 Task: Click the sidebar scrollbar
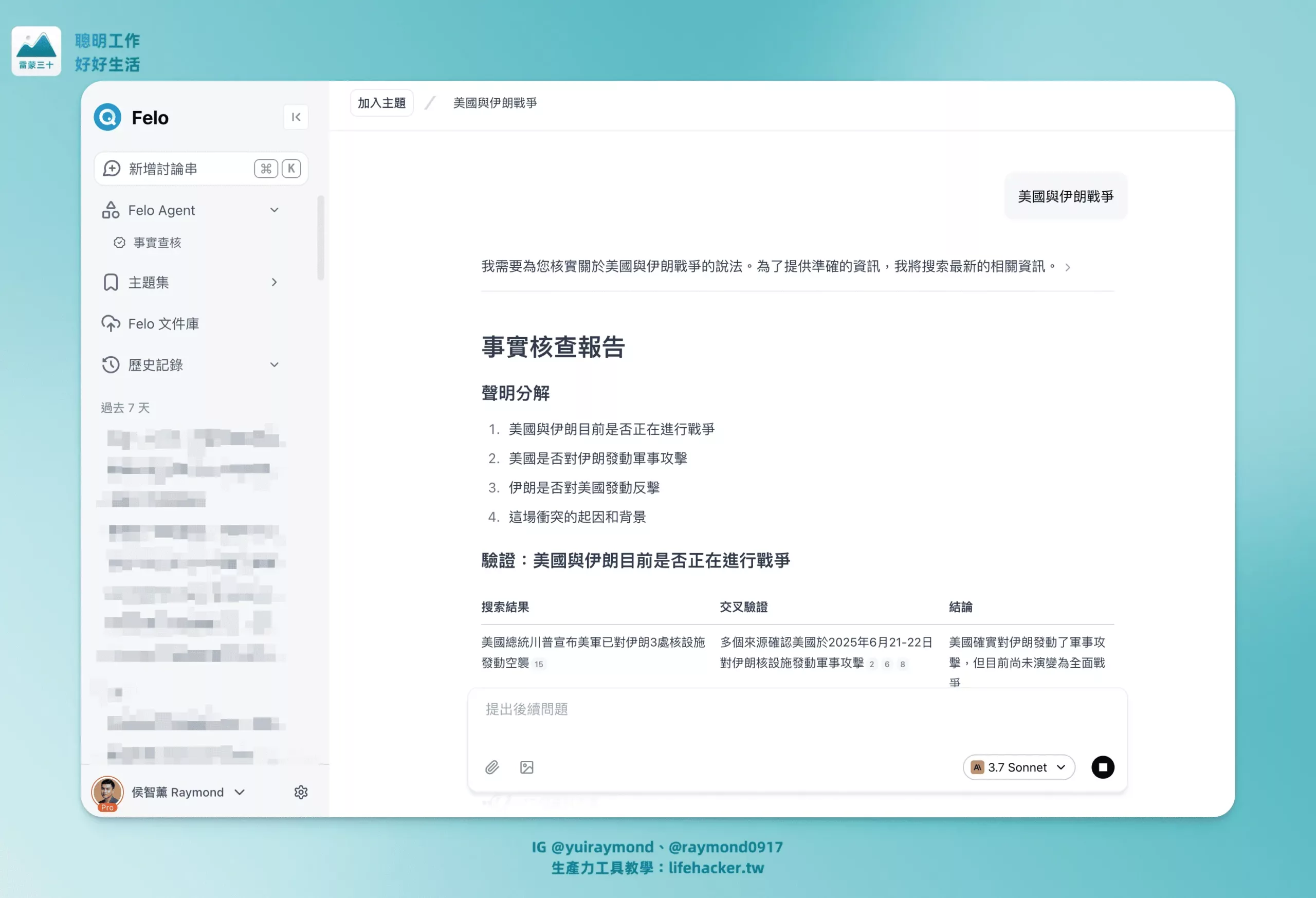click(x=320, y=238)
